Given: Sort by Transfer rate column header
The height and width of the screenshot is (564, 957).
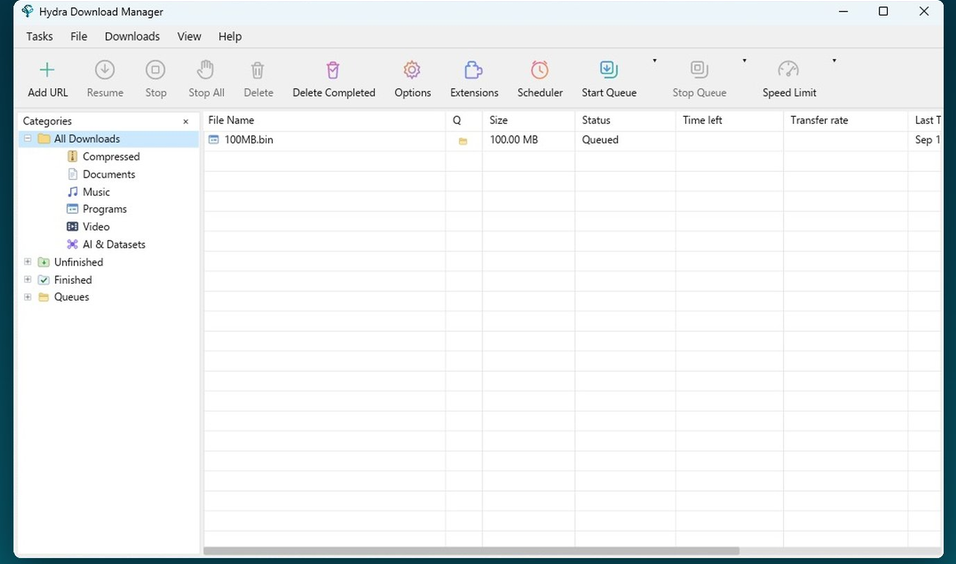Looking at the screenshot, I should point(845,120).
